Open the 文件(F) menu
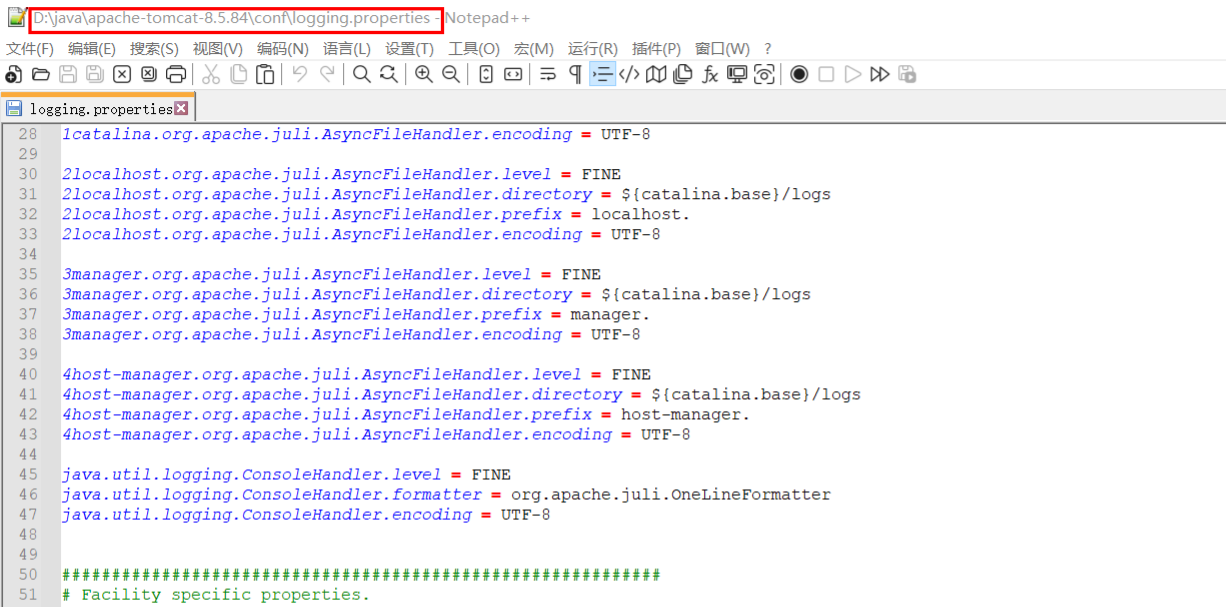The height and width of the screenshot is (607, 1226). [30, 48]
